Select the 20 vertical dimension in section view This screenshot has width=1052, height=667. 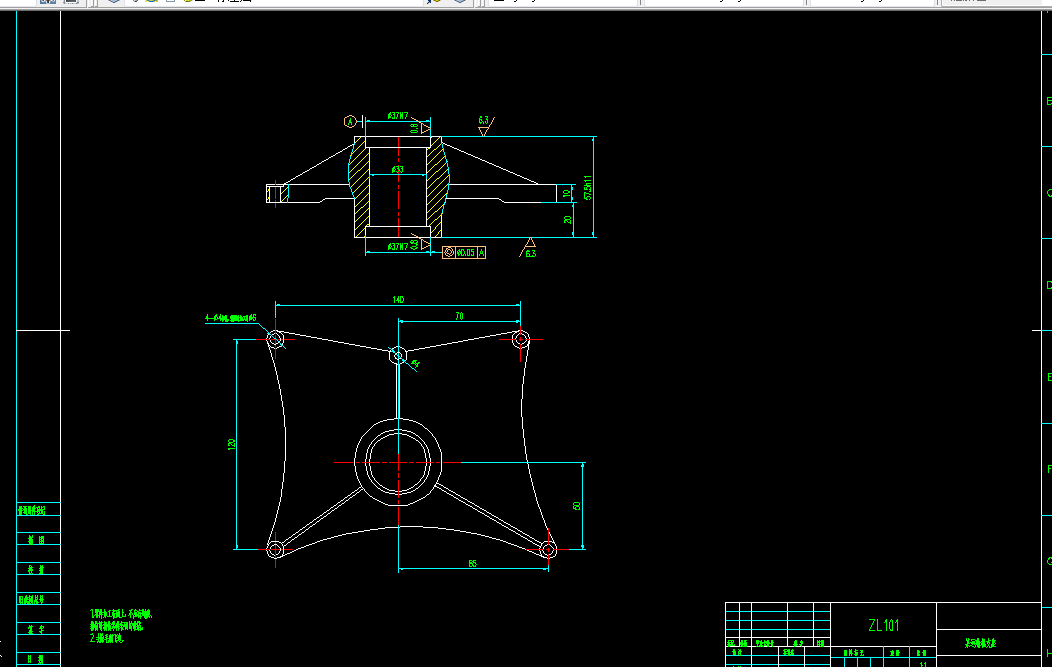568,220
